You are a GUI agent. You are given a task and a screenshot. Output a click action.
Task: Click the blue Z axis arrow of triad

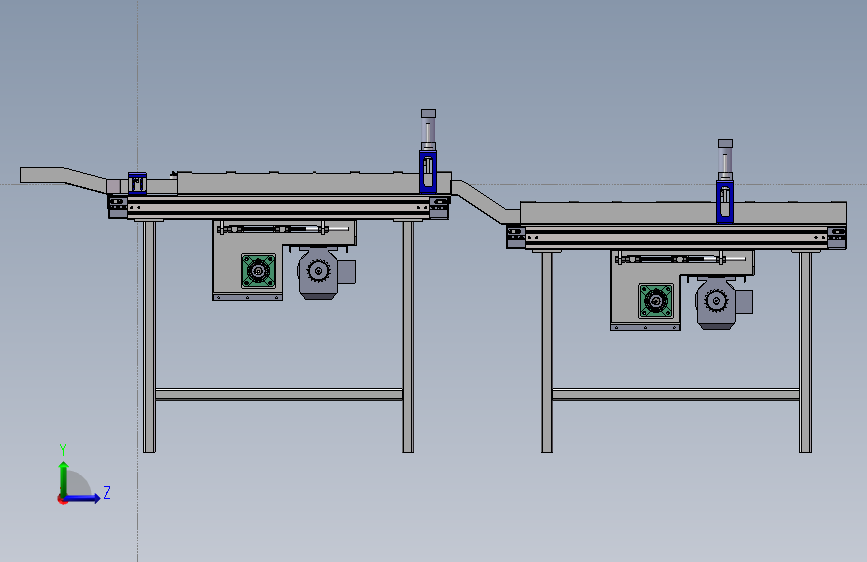click(83, 498)
